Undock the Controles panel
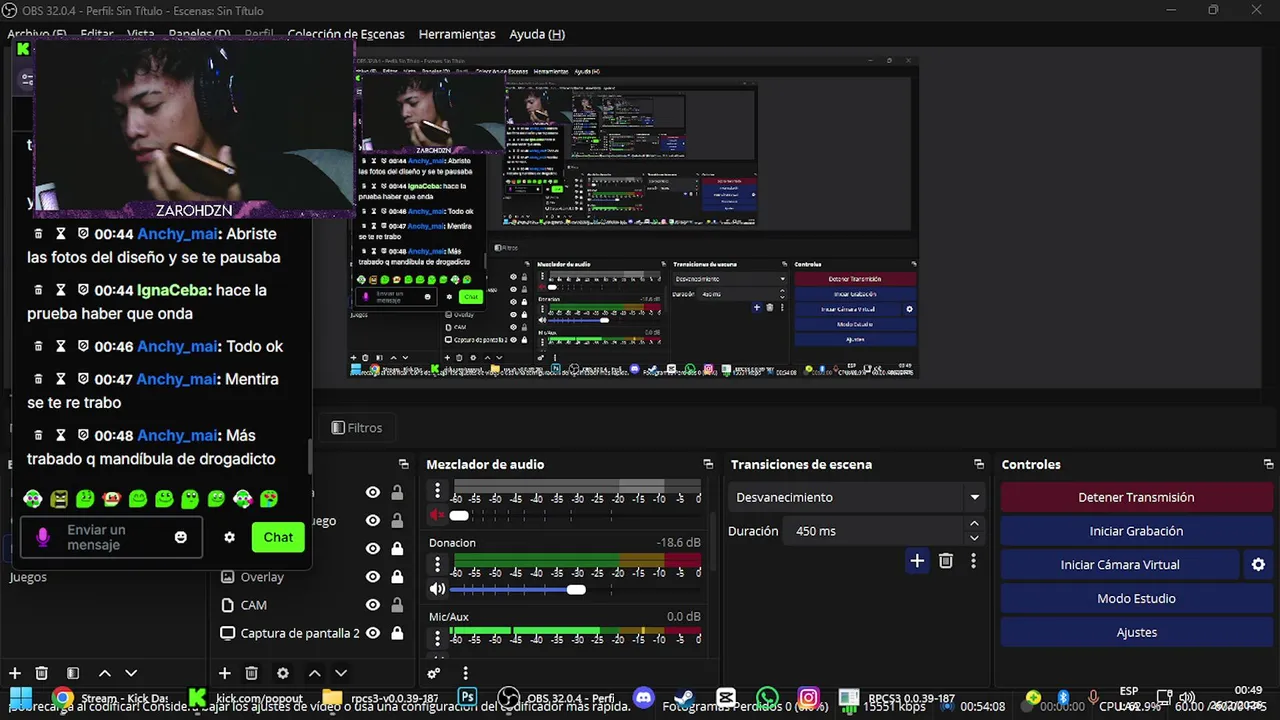The image size is (1280, 720). pos(1269,464)
